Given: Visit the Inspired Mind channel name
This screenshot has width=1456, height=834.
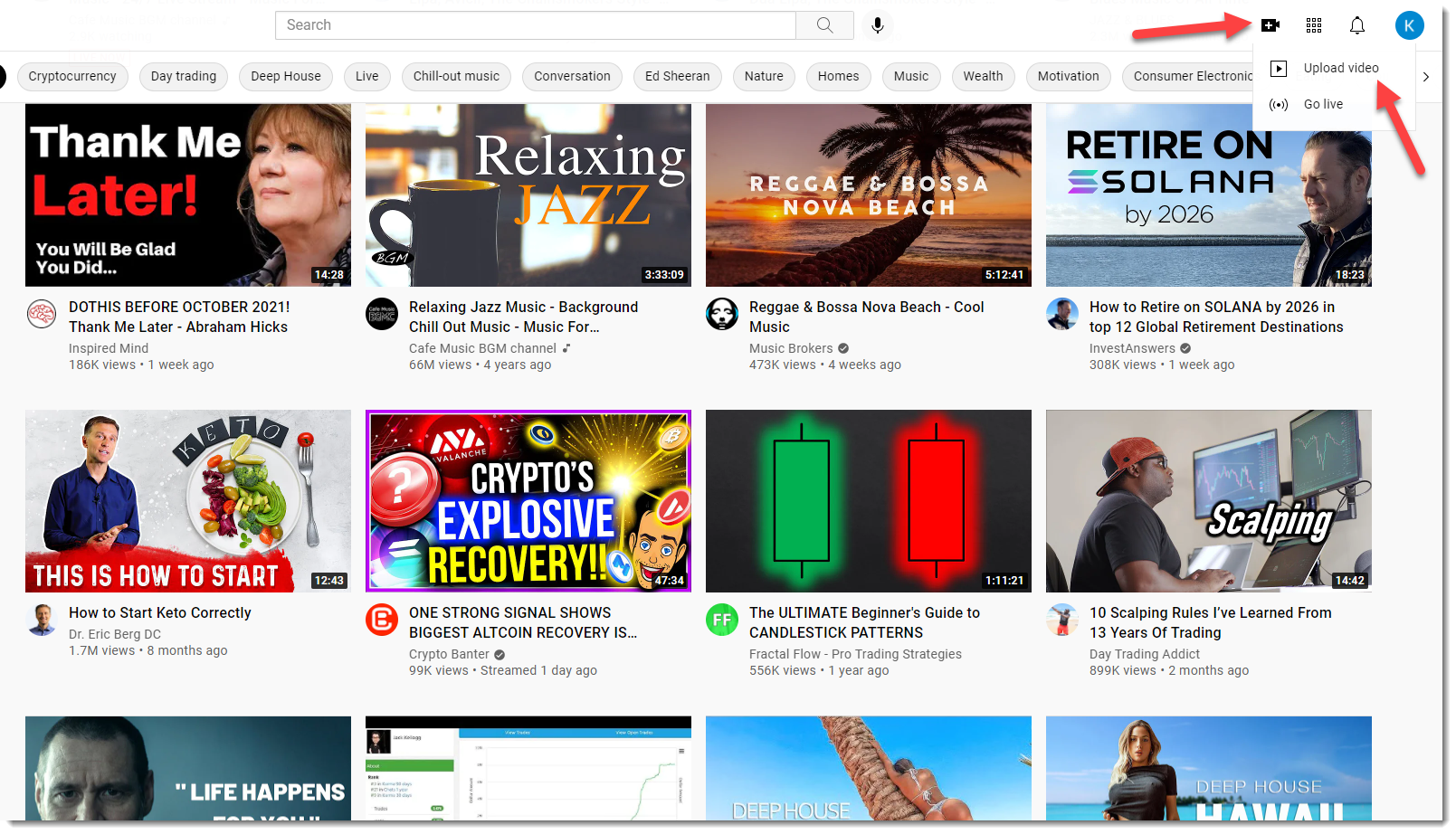Looking at the screenshot, I should point(109,348).
